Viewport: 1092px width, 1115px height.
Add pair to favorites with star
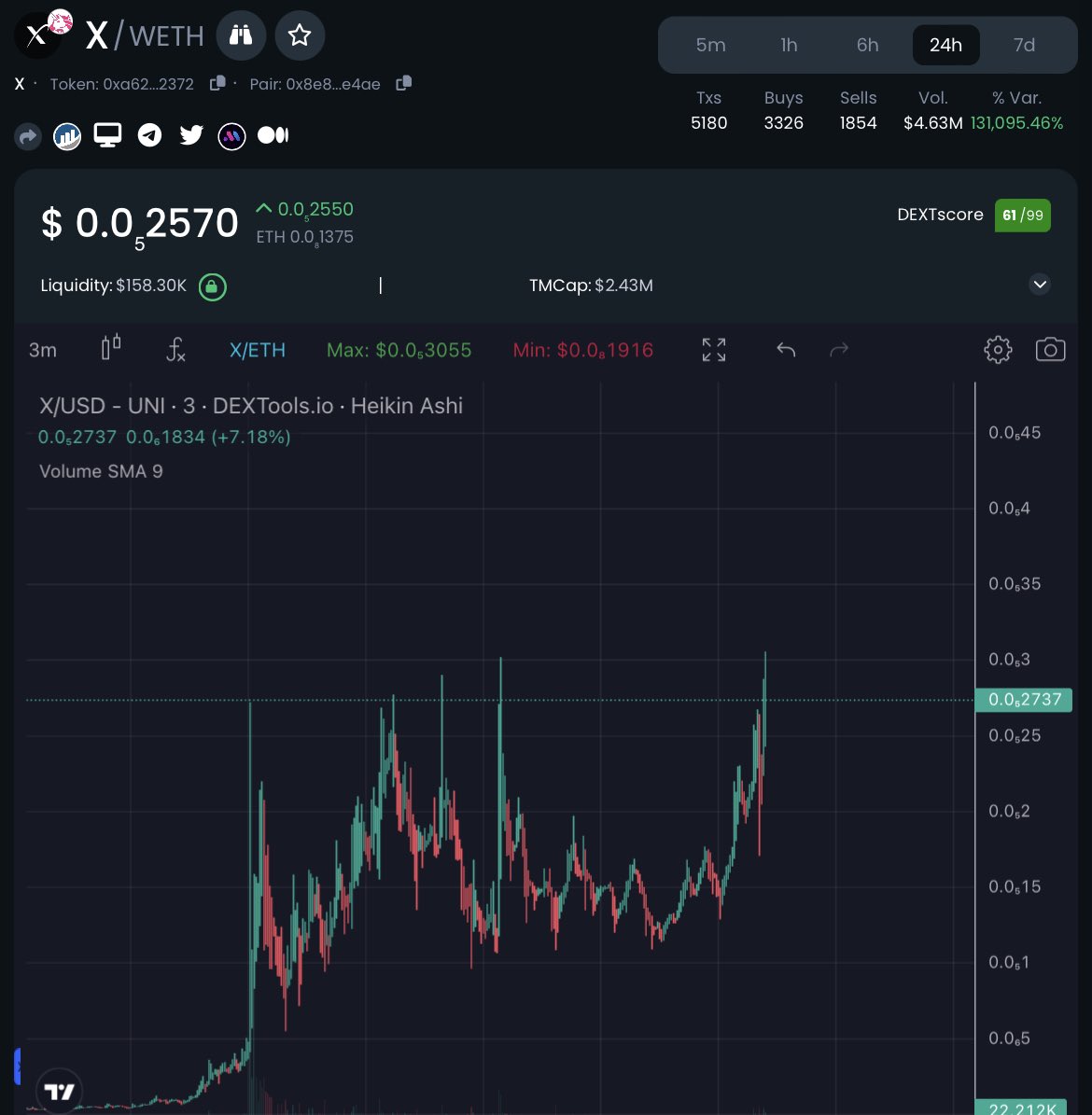(300, 35)
